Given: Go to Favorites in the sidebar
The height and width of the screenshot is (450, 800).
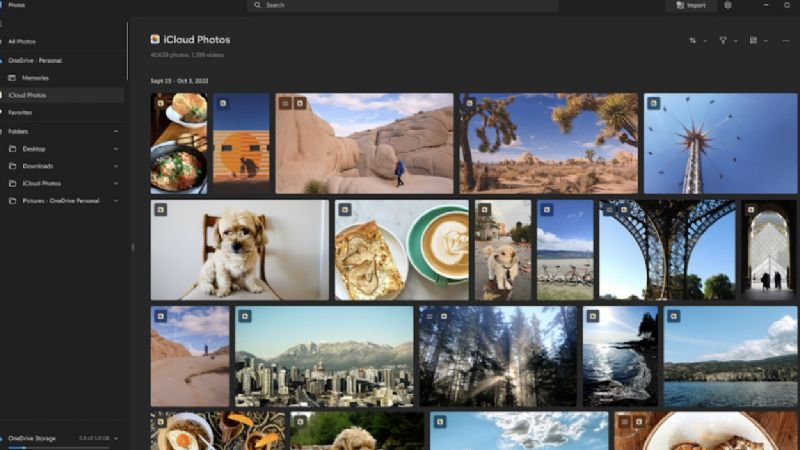Looking at the screenshot, I should (20, 113).
